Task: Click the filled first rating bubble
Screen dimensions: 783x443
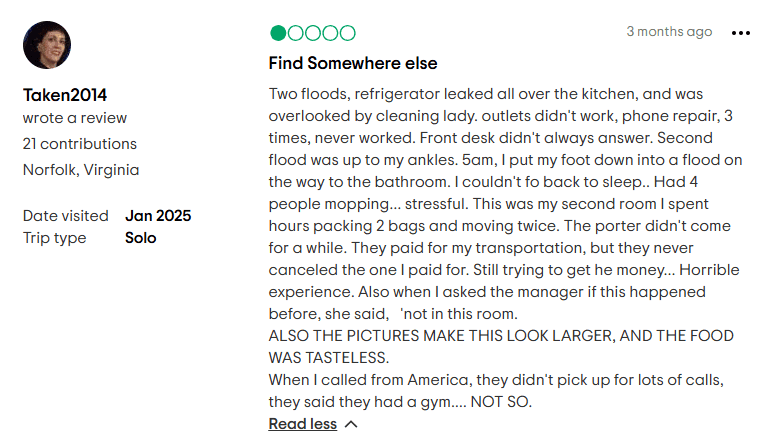Action: (x=278, y=33)
